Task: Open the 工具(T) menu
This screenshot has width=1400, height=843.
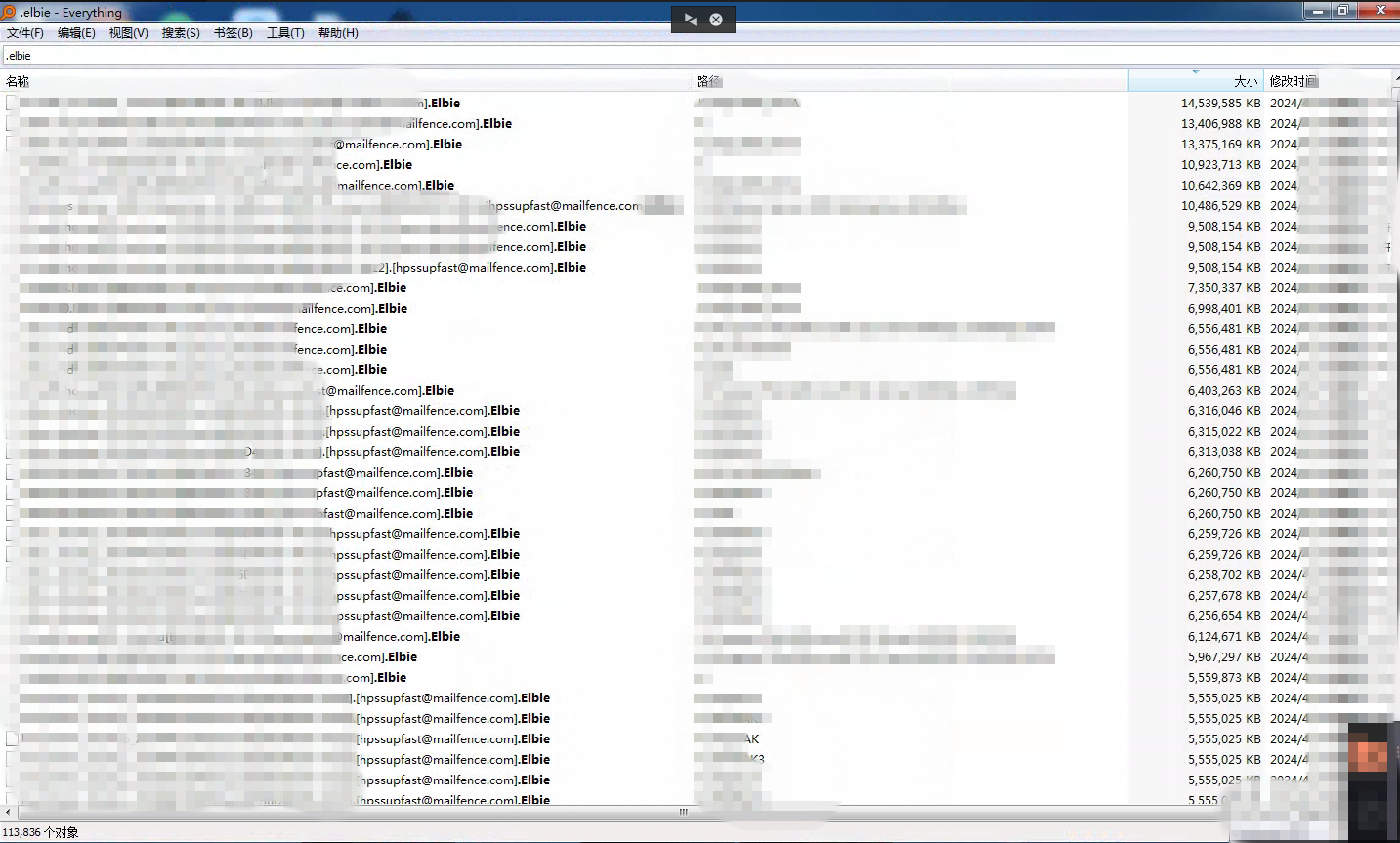Action: pos(285,33)
